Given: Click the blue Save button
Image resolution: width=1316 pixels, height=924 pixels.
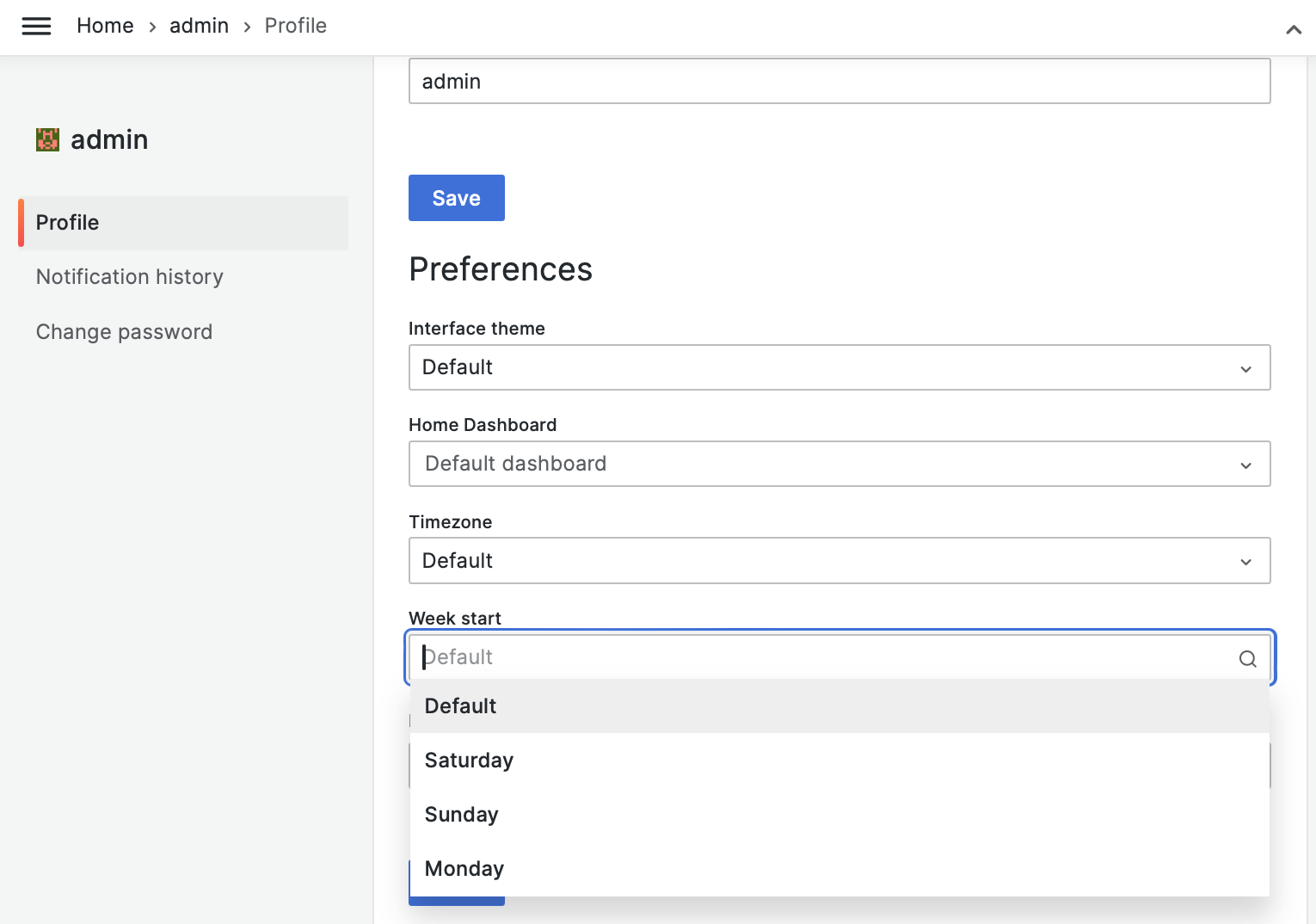Looking at the screenshot, I should [456, 198].
